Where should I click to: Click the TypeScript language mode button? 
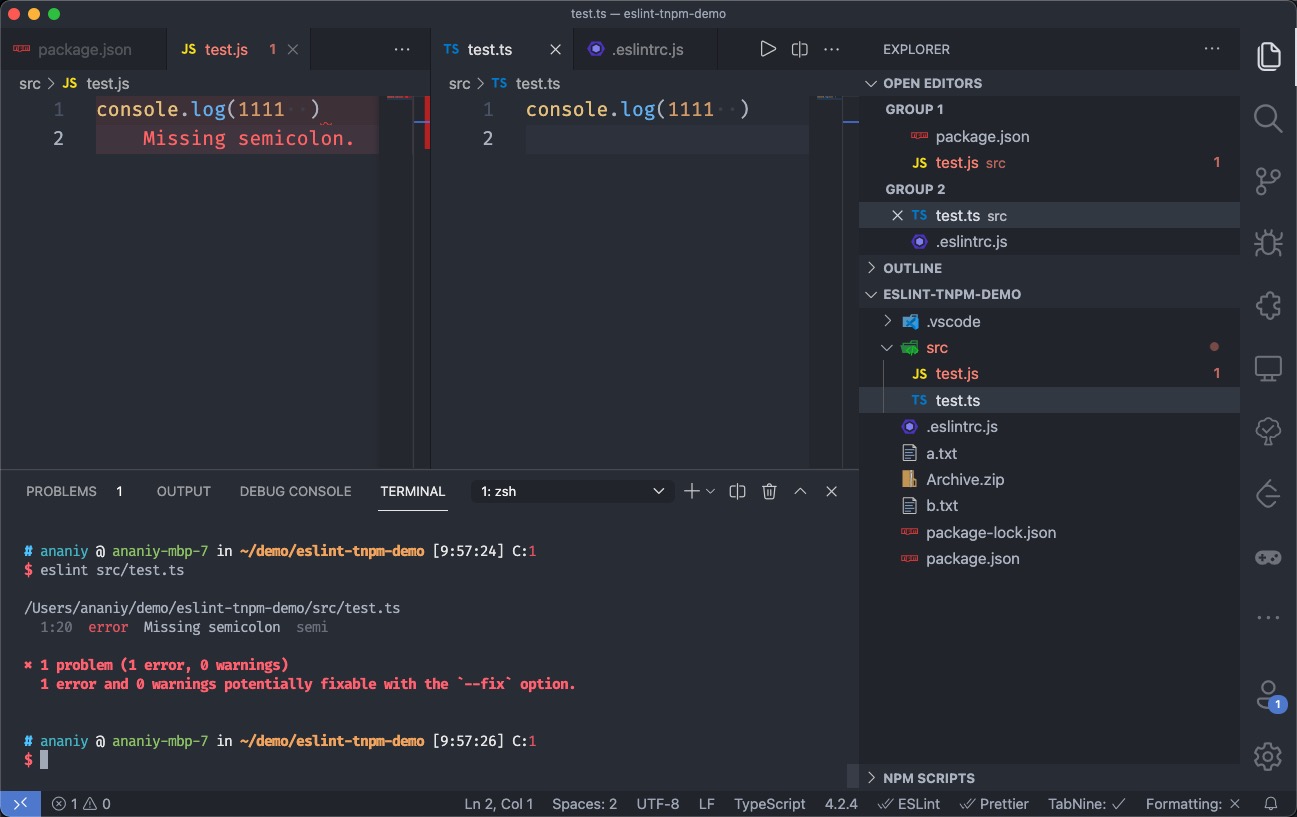(770, 804)
